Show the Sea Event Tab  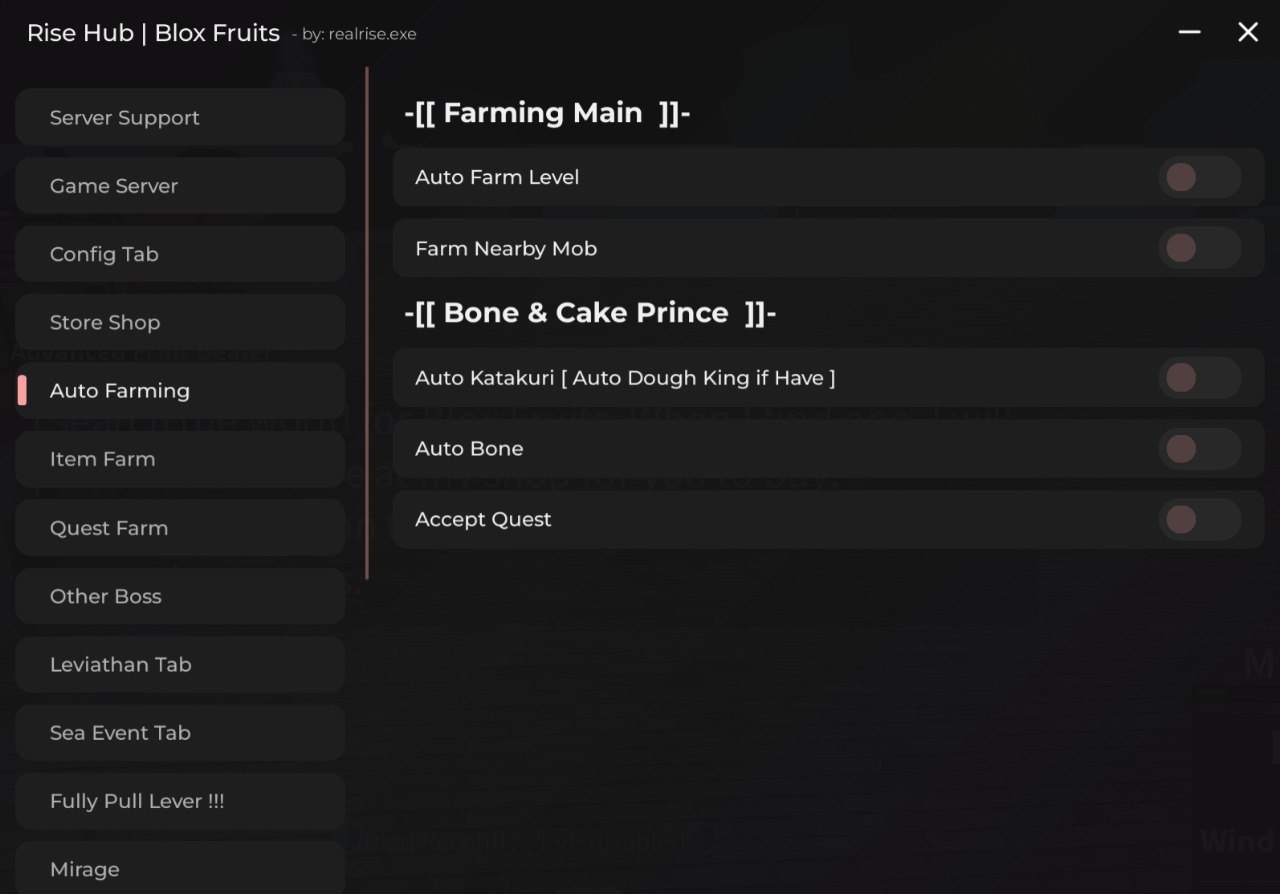180,733
